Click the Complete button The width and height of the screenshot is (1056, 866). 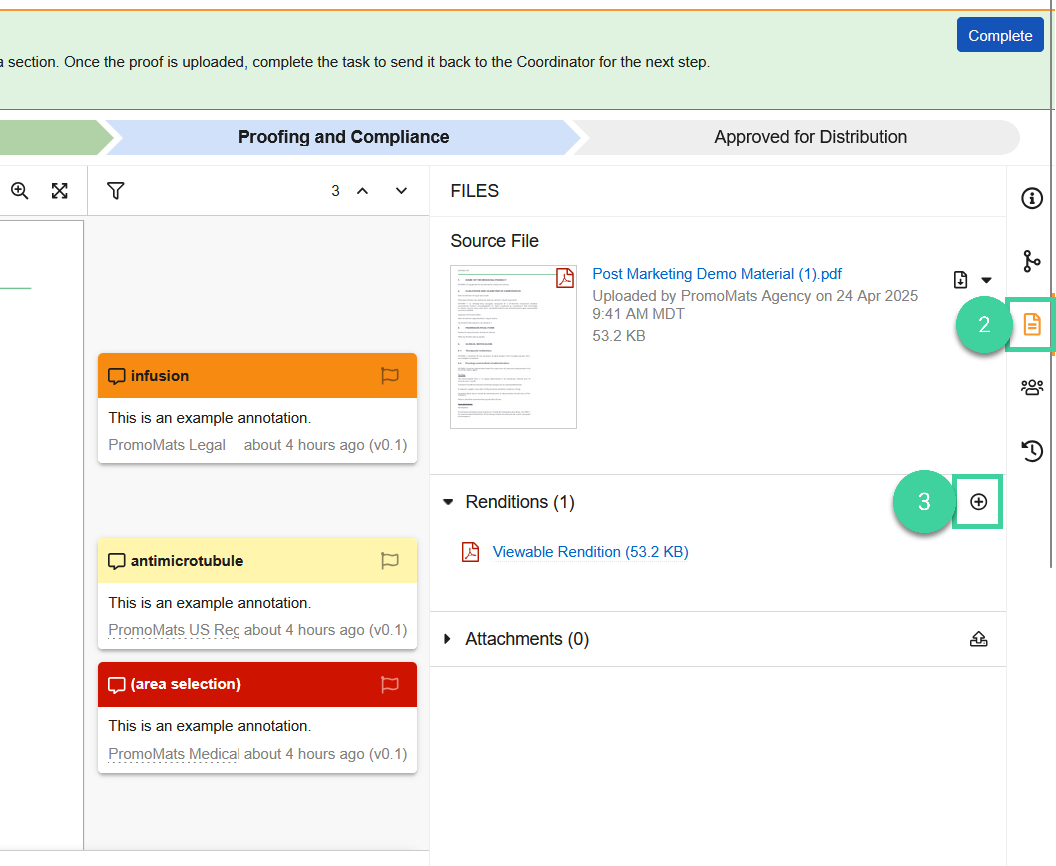click(1000, 34)
